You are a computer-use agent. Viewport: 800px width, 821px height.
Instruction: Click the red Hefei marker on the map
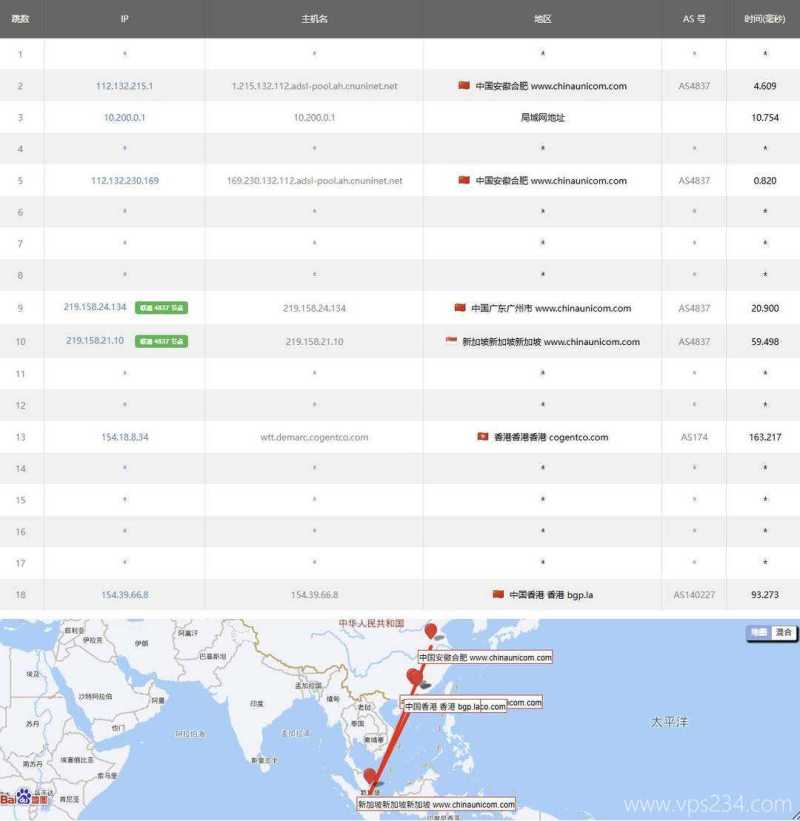pos(431,631)
